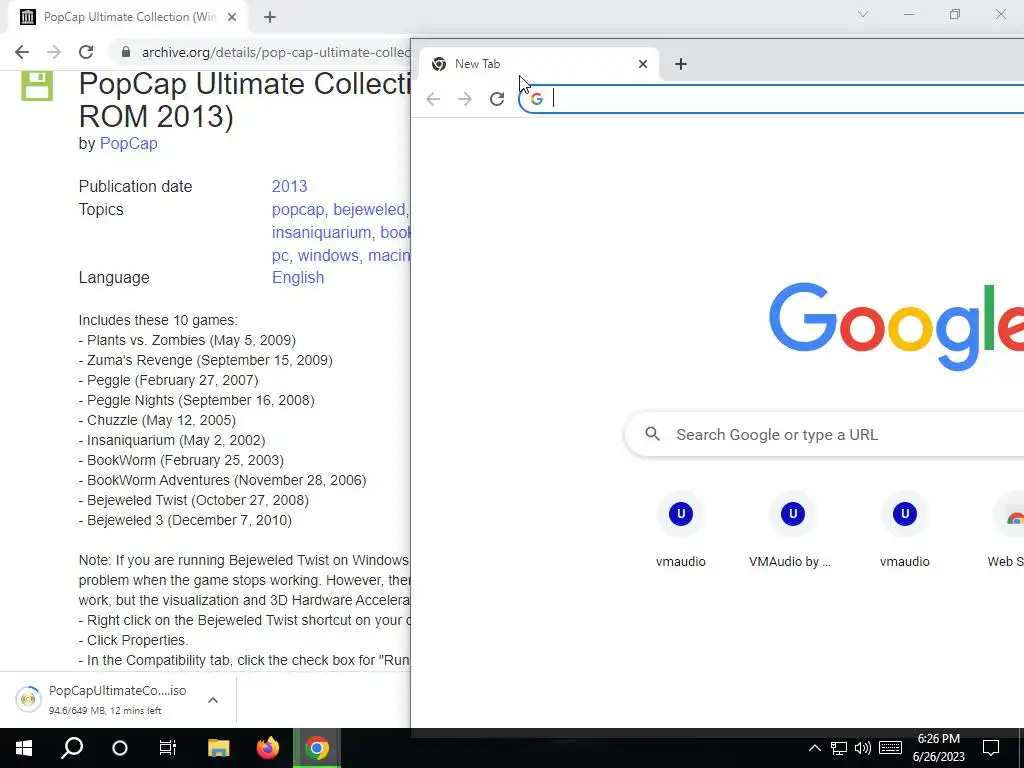
Task: Click the taskbar clock showing 6:26 PM
Action: point(938,748)
